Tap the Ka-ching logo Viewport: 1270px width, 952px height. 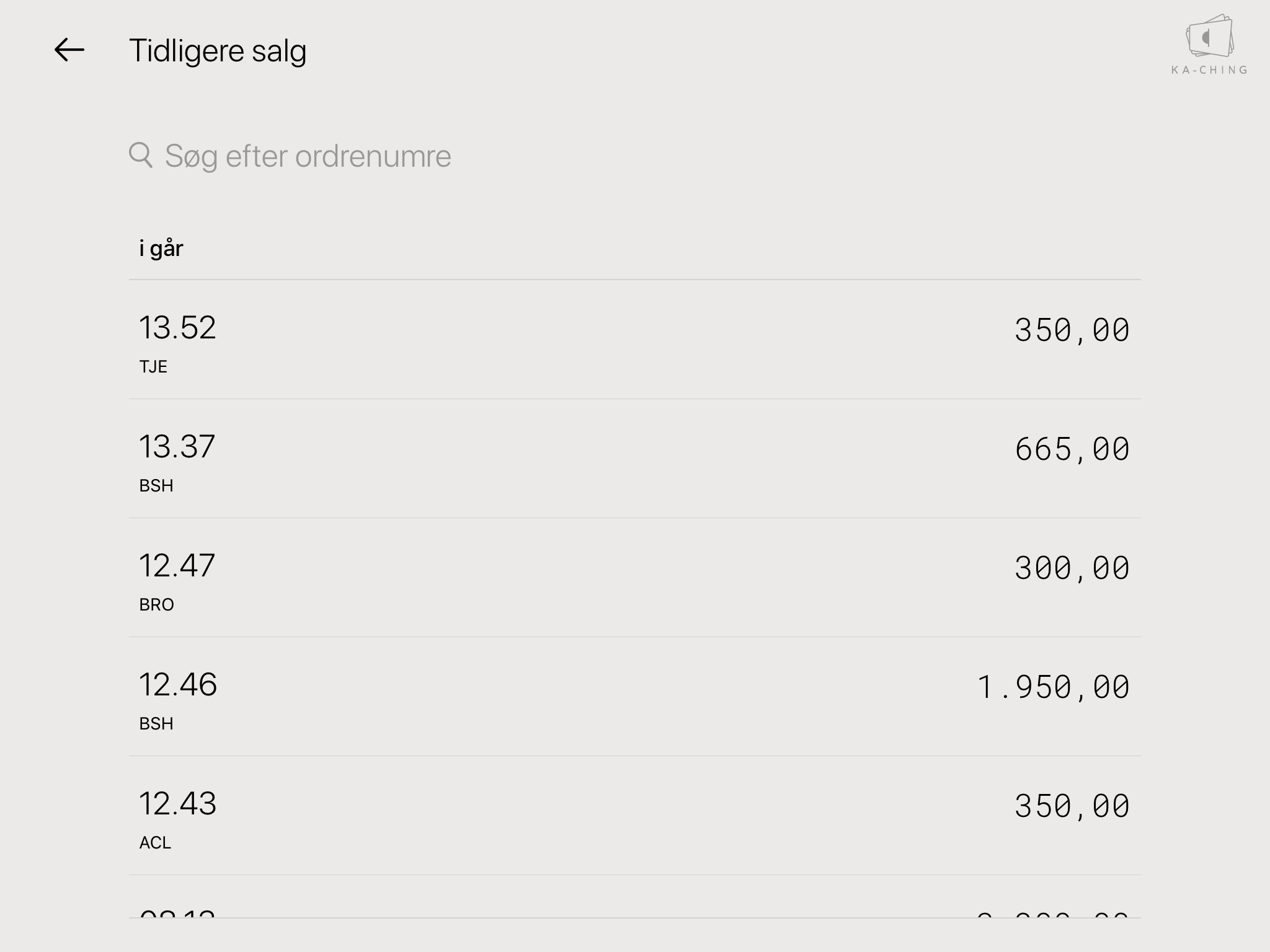pos(1209,45)
